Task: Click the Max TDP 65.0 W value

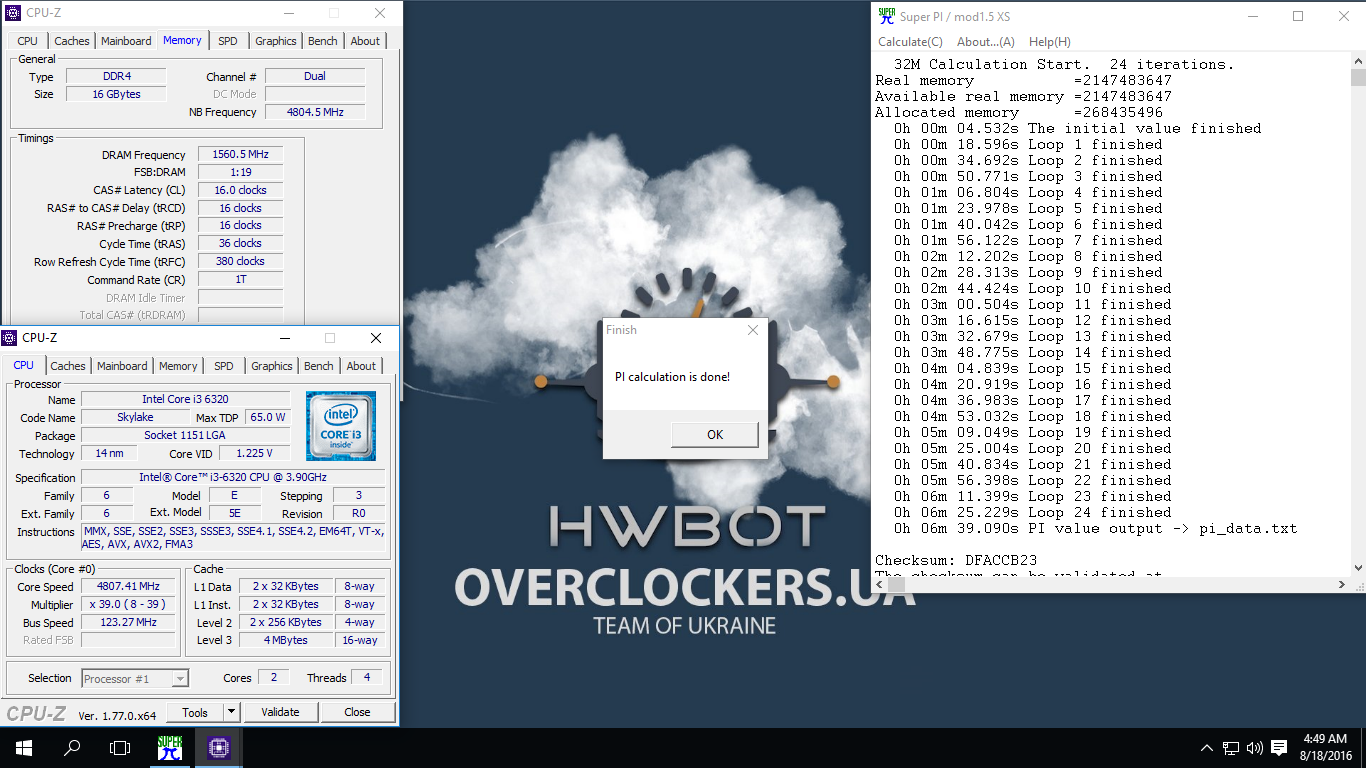Action: (268, 417)
